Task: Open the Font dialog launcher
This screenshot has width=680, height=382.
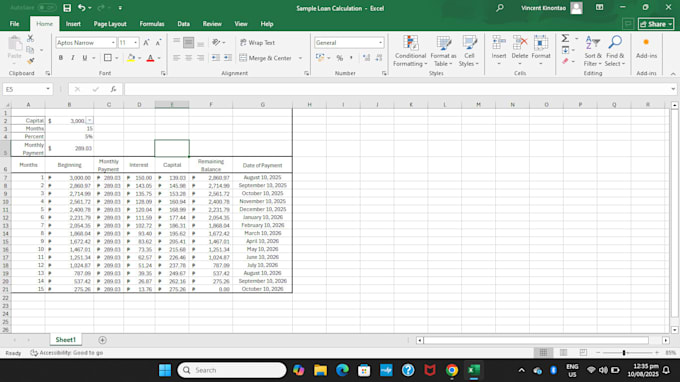Action: pos(163,73)
